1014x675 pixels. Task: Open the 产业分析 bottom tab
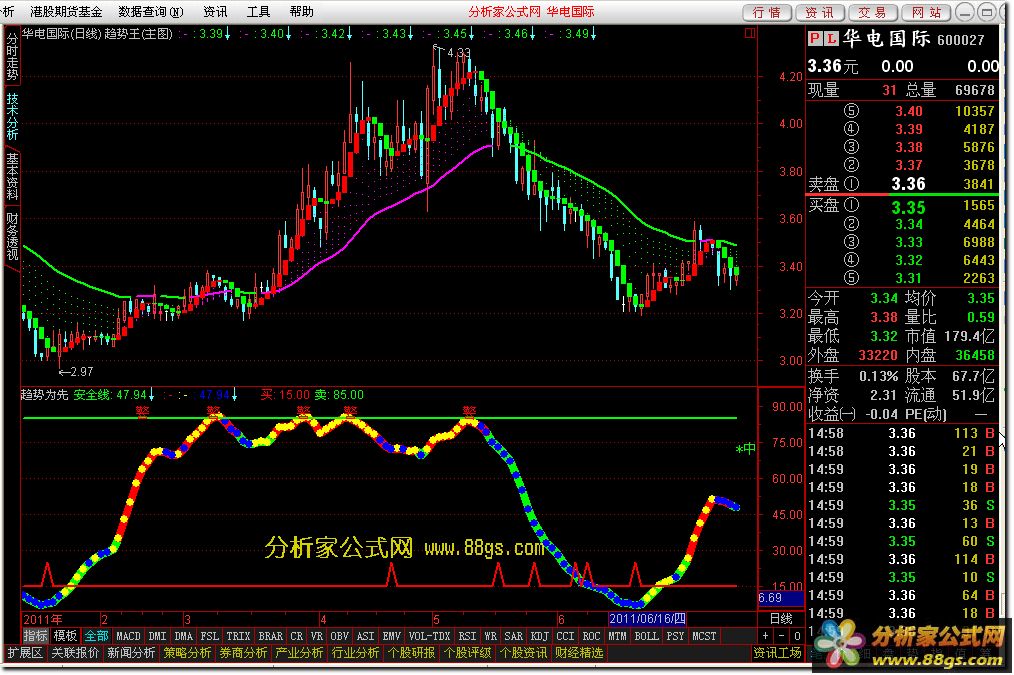pyautogui.click(x=299, y=653)
